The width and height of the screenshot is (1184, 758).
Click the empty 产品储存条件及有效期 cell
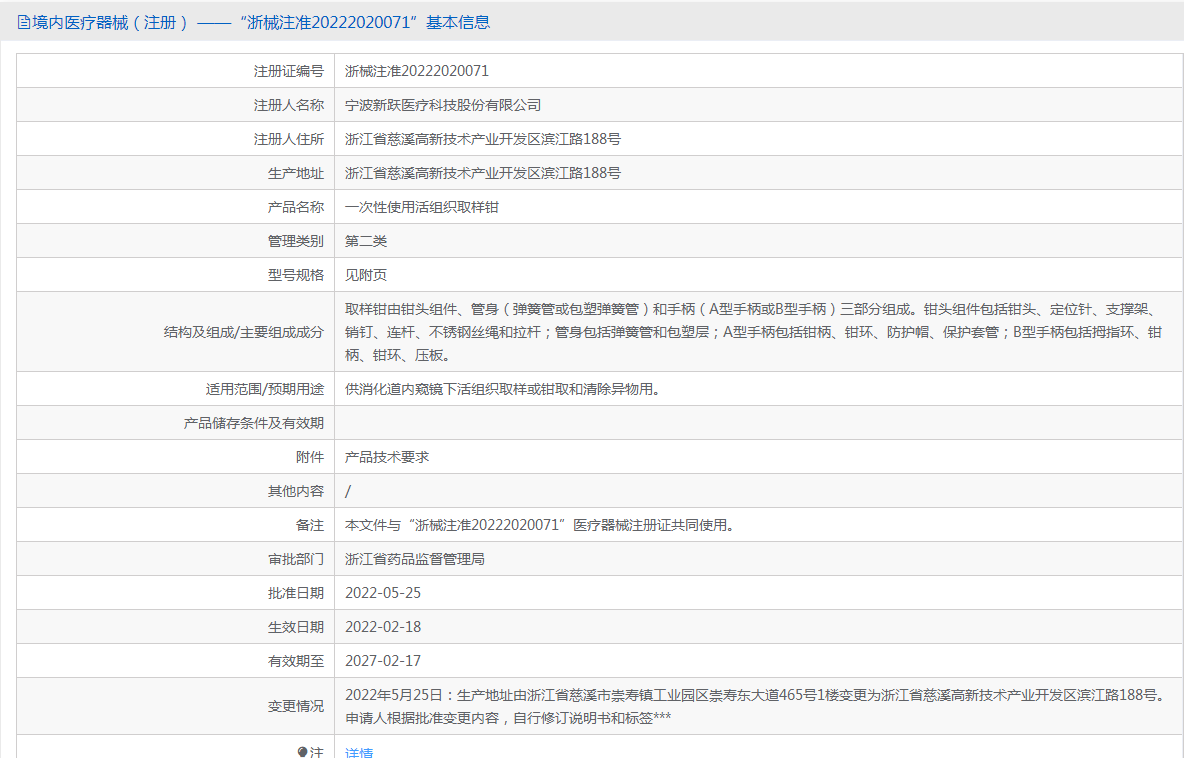pyautogui.click(x=757, y=423)
